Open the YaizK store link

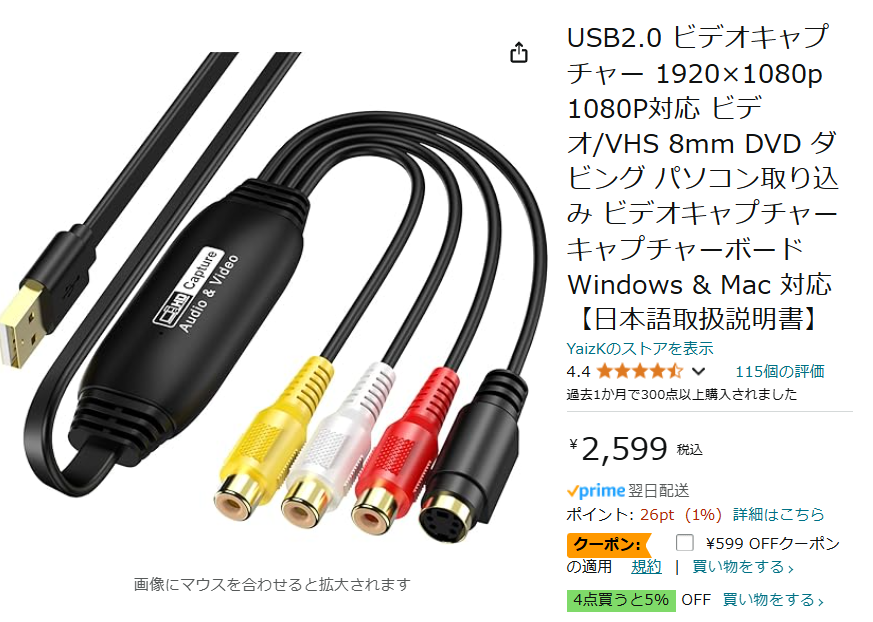[x=640, y=349]
